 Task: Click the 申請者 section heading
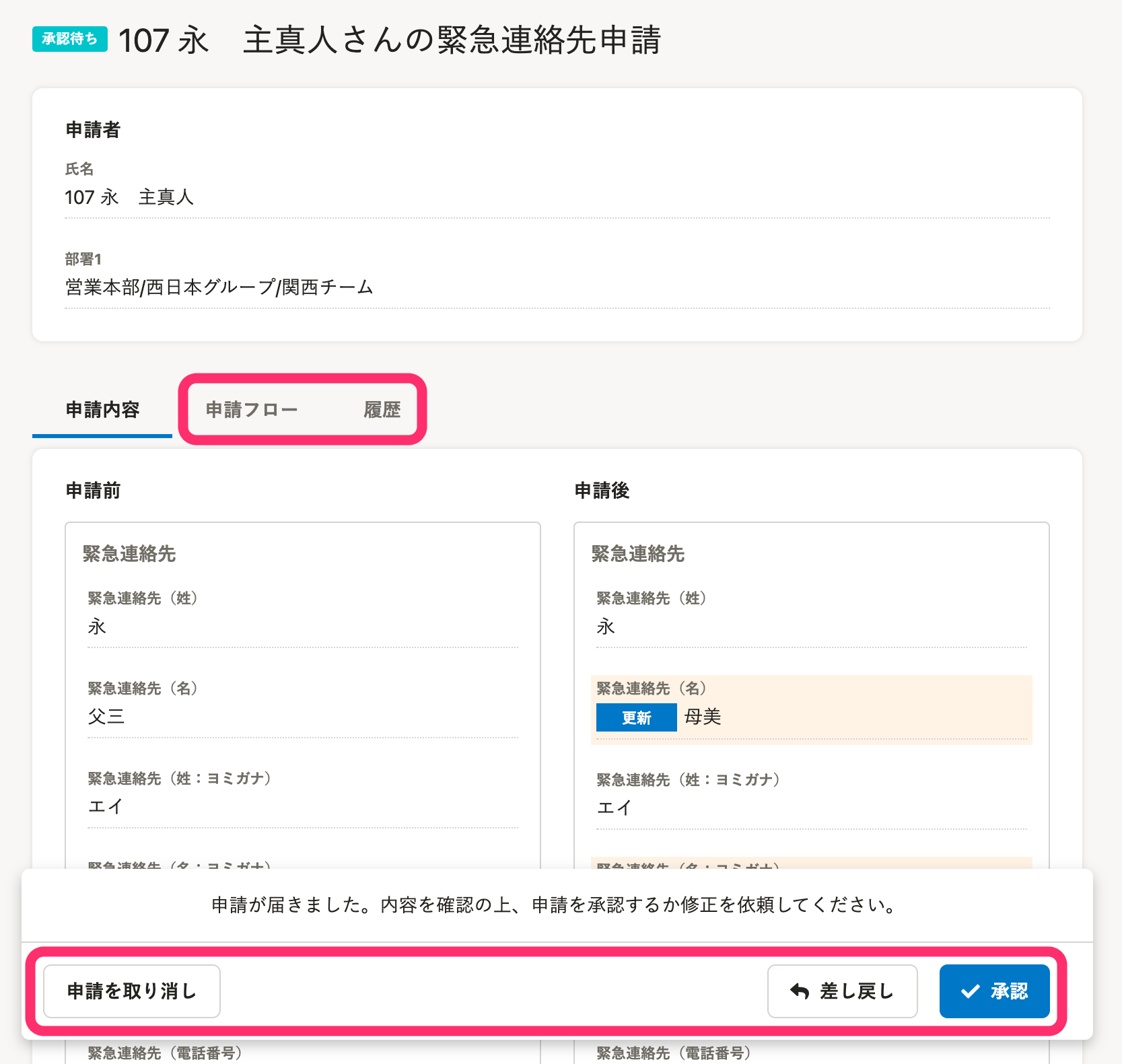click(93, 130)
